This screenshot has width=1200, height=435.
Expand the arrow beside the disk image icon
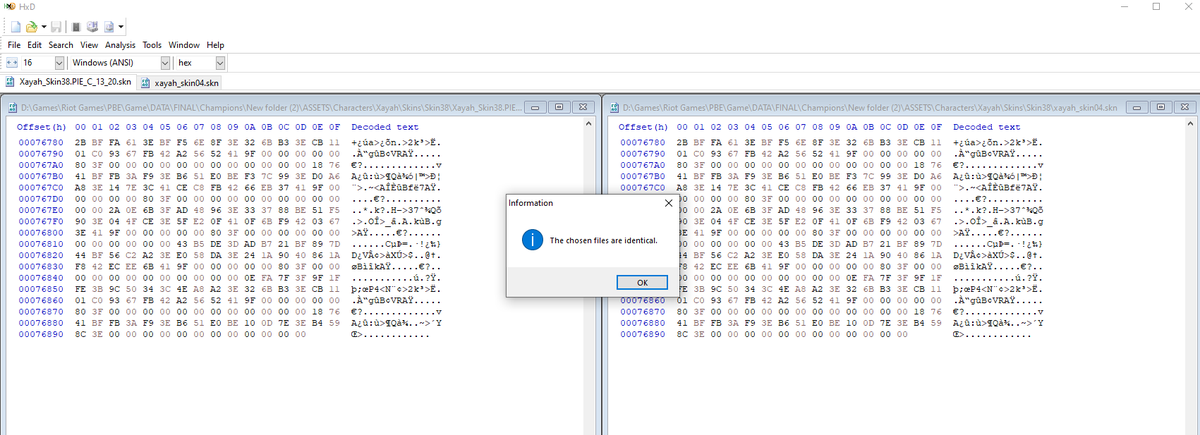[121, 26]
